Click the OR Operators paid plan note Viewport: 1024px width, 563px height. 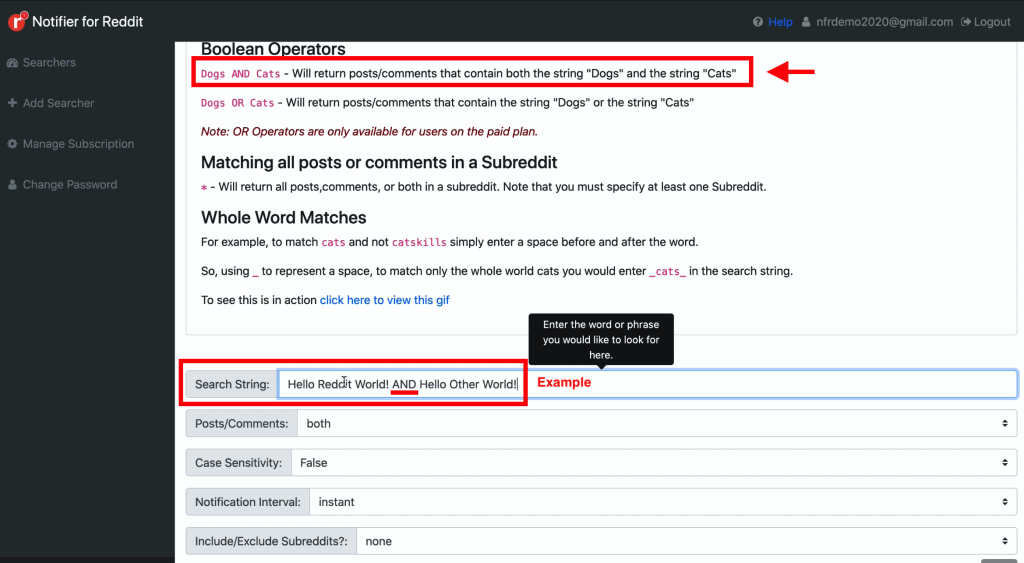[369, 131]
